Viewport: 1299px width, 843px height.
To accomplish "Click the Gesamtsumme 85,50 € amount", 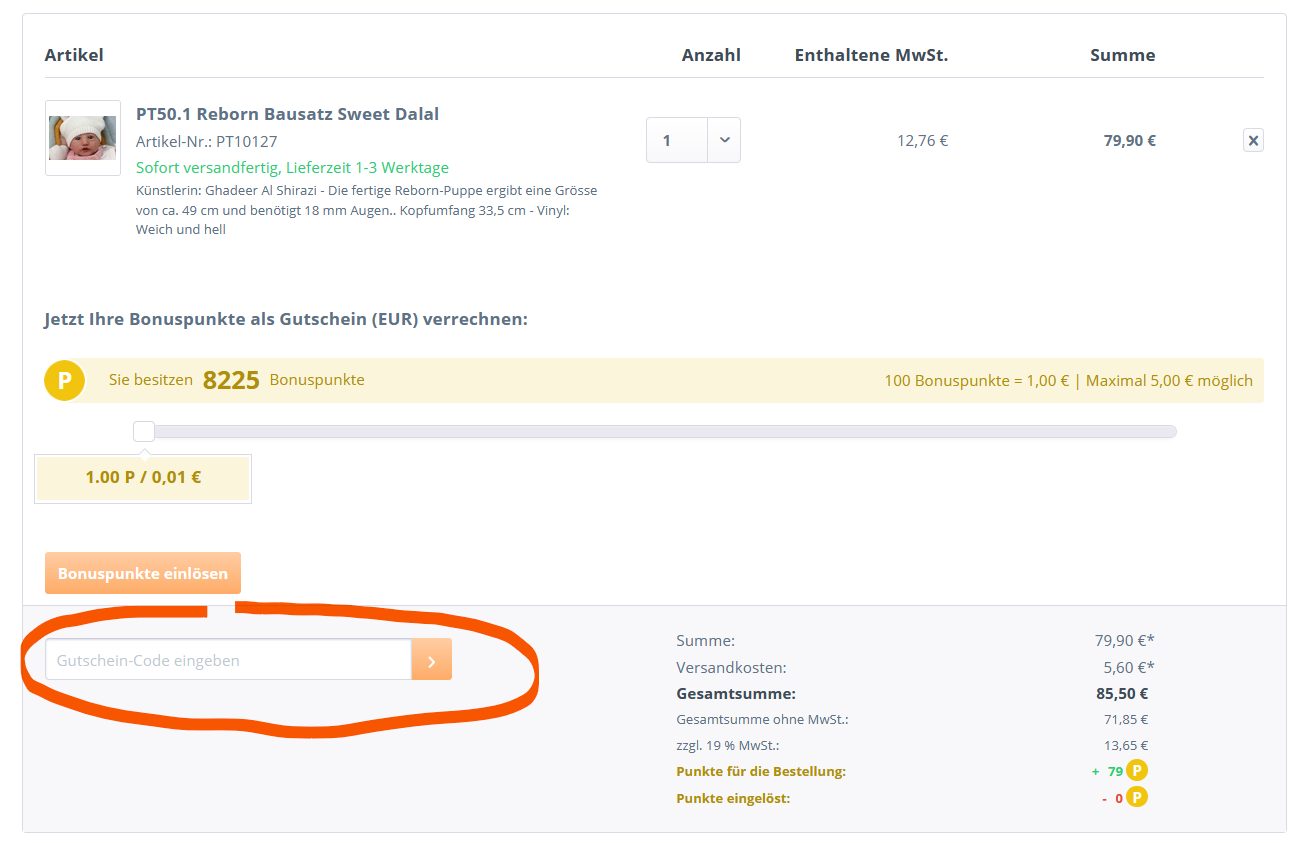I will click(1121, 694).
